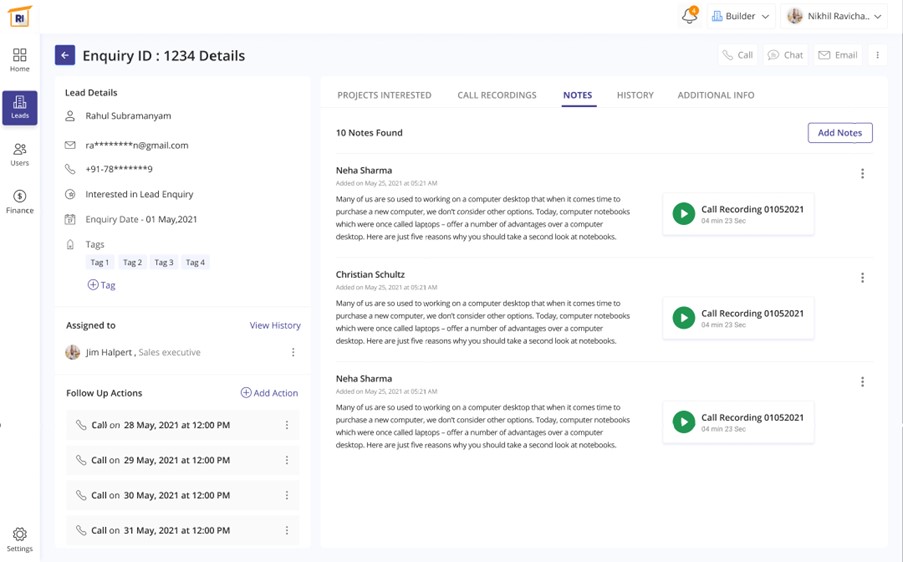903x562 pixels.
Task: Play first Call Recording 01052021
Action: click(x=684, y=214)
